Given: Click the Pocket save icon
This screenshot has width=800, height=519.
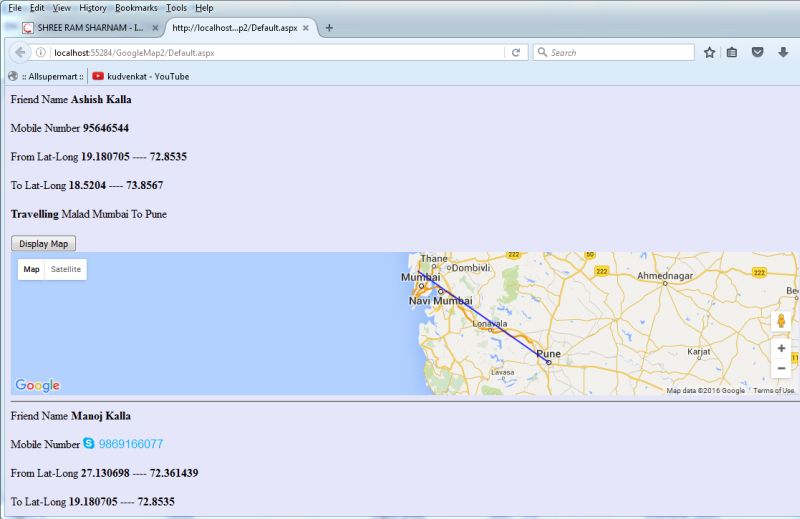Looking at the screenshot, I should coord(758,52).
